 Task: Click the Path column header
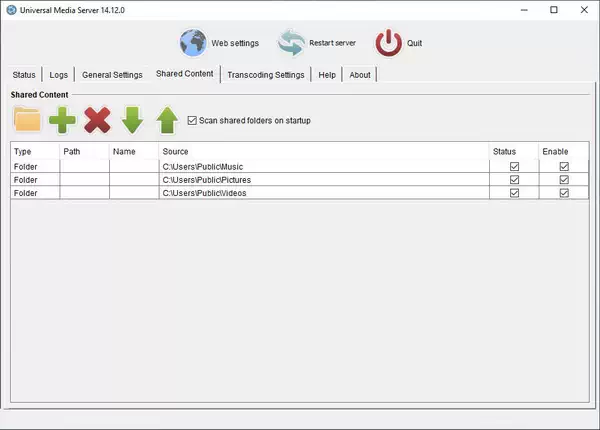[84, 151]
